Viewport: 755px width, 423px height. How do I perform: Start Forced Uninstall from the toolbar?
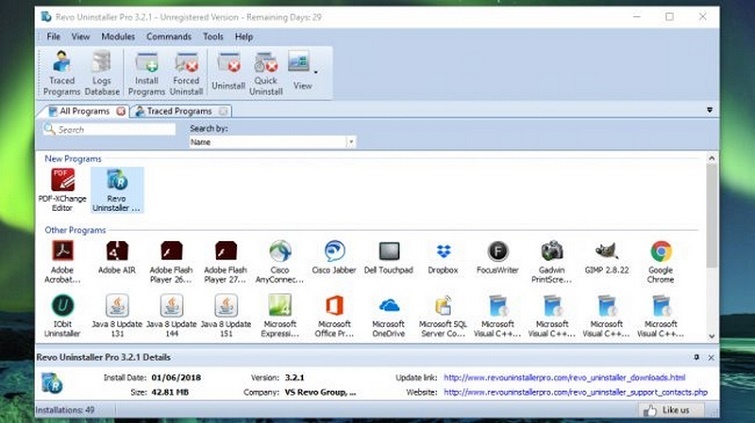pyautogui.click(x=187, y=72)
